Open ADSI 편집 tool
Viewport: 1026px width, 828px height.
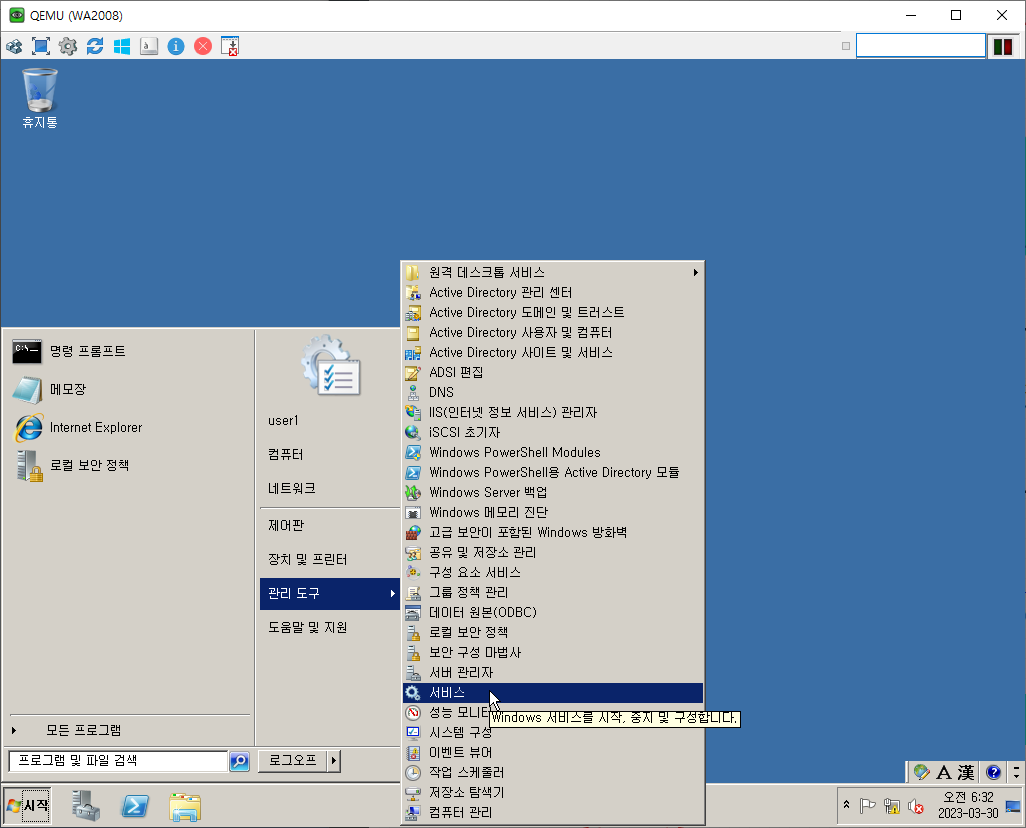553,372
